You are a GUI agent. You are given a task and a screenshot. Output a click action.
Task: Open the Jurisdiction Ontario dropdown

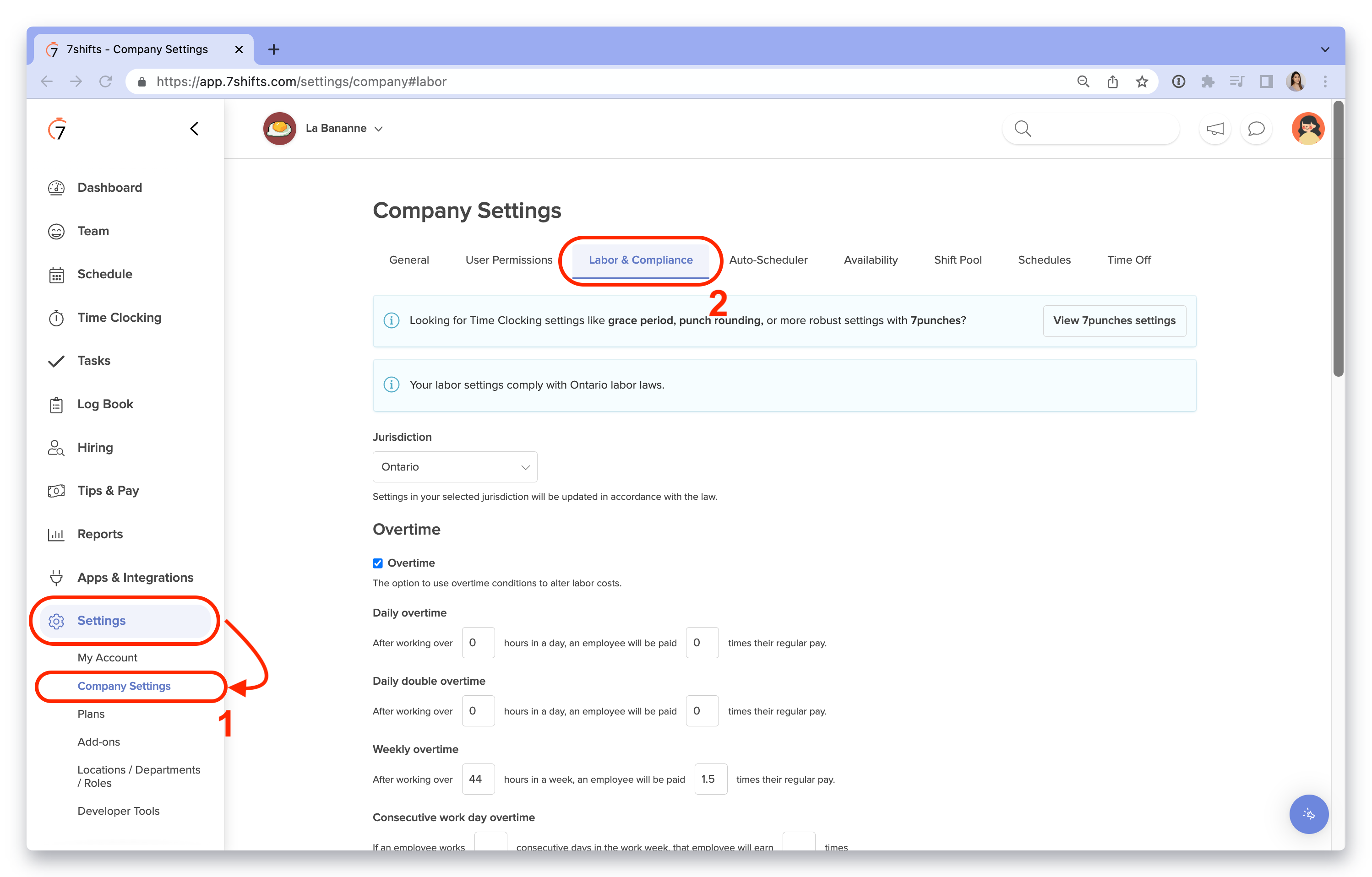coord(455,466)
